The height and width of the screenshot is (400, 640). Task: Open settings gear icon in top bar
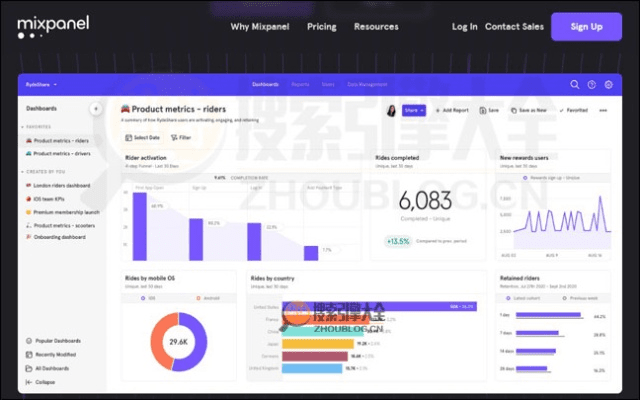point(608,85)
